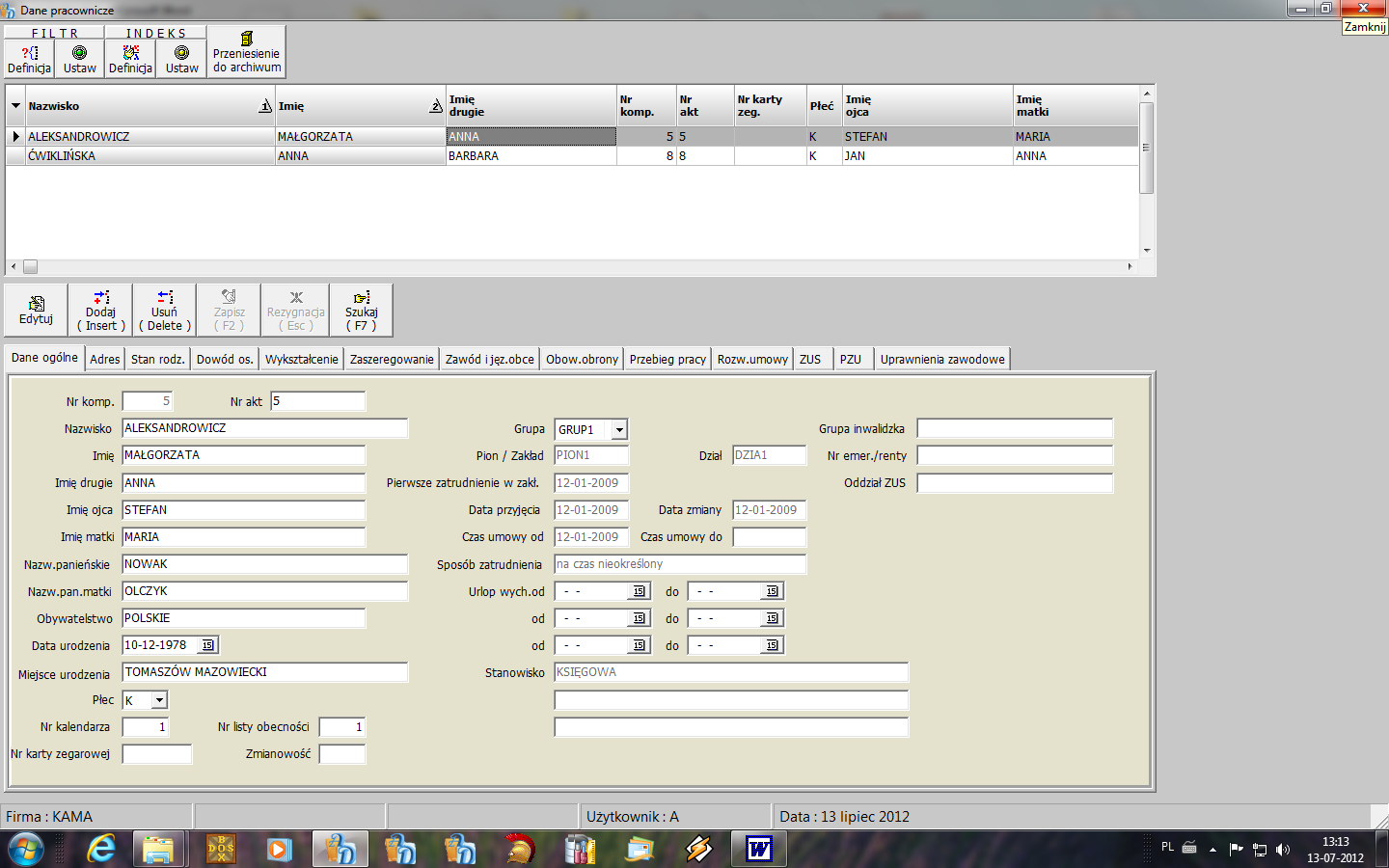The height and width of the screenshot is (868, 1389).
Task: Open calendar for third row do date
Action: point(772,645)
